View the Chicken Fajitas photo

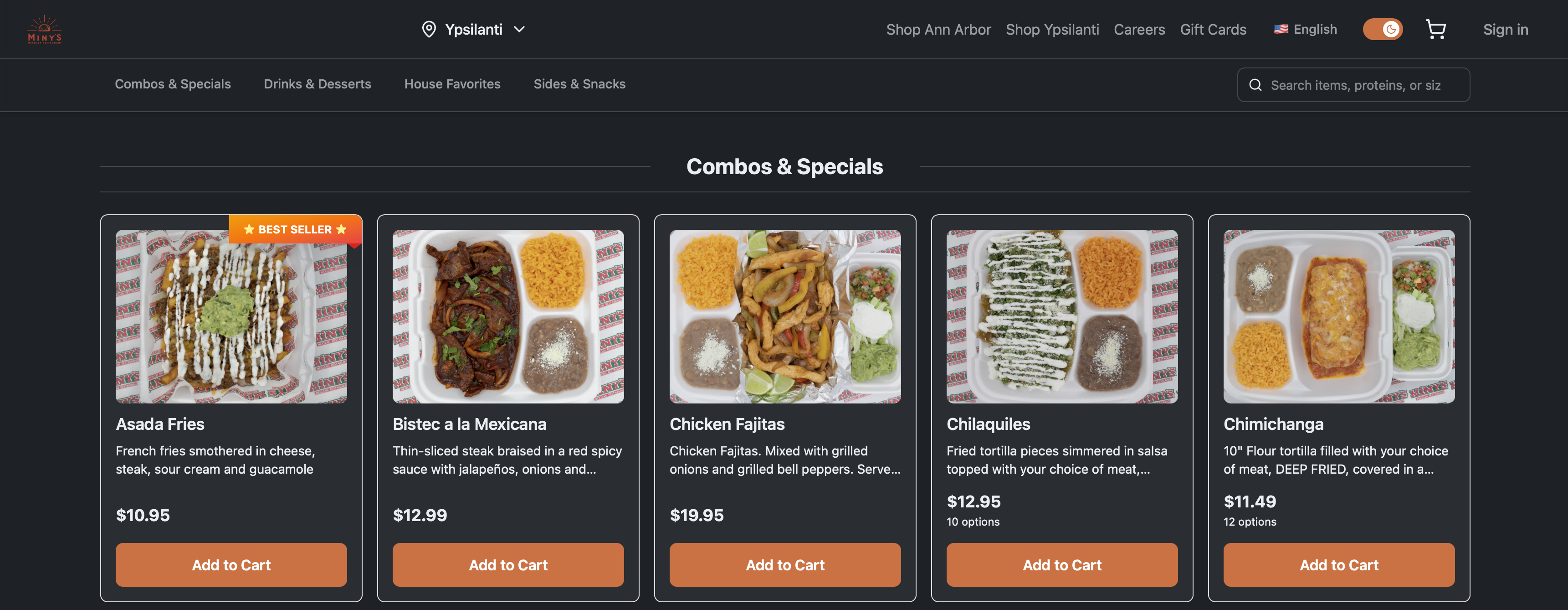click(784, 316)
